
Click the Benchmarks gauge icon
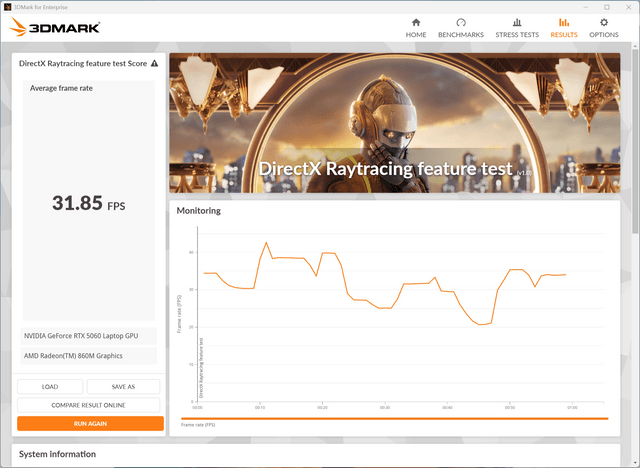pos(461,22)
